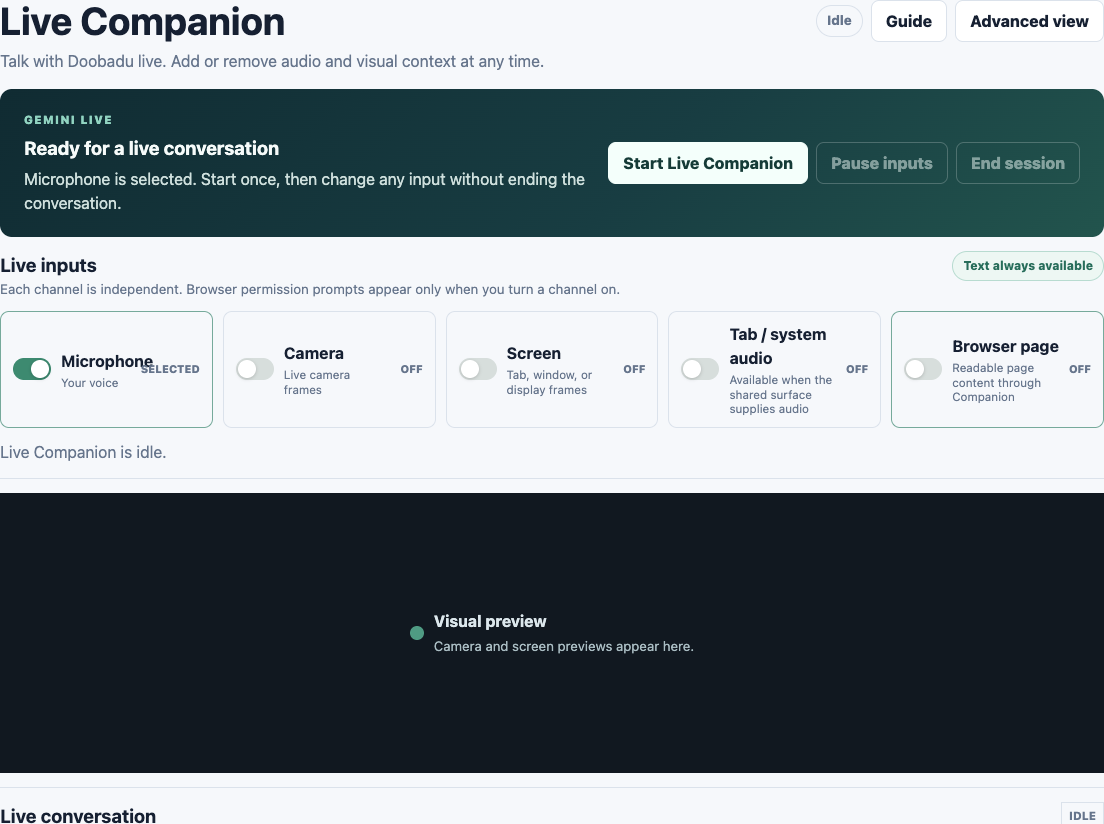
Task: Click the Microphone is selected description text
Action: click(x=304, y=192)
